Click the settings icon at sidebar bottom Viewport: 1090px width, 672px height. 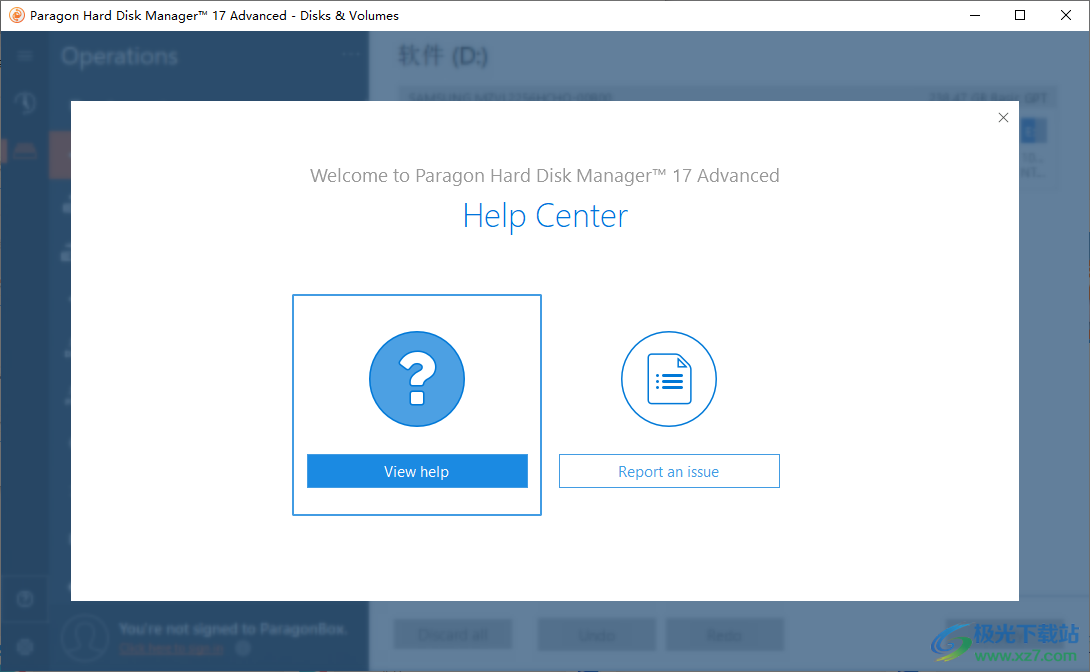[25, 646]
